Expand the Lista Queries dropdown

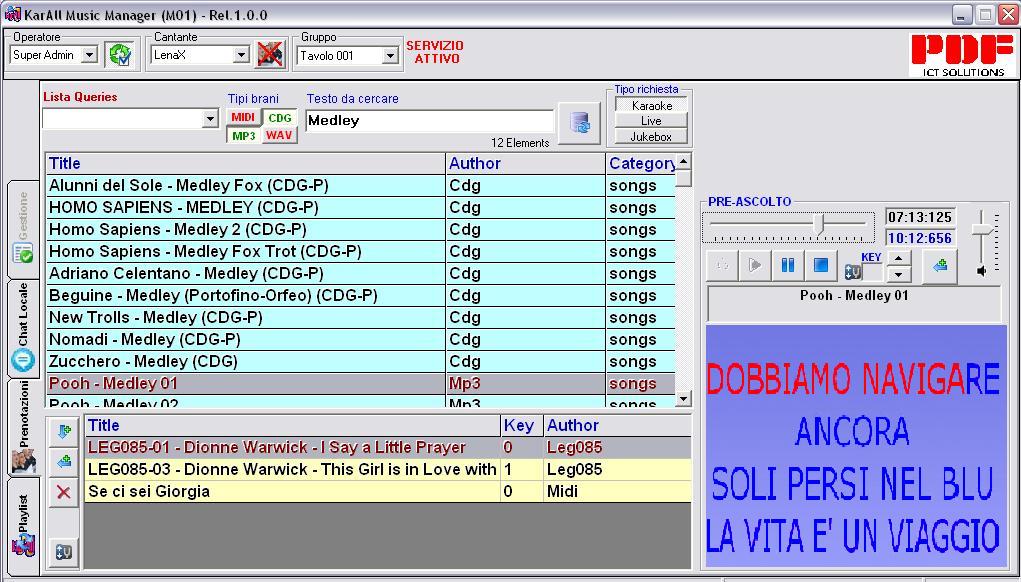coord(210,118)
